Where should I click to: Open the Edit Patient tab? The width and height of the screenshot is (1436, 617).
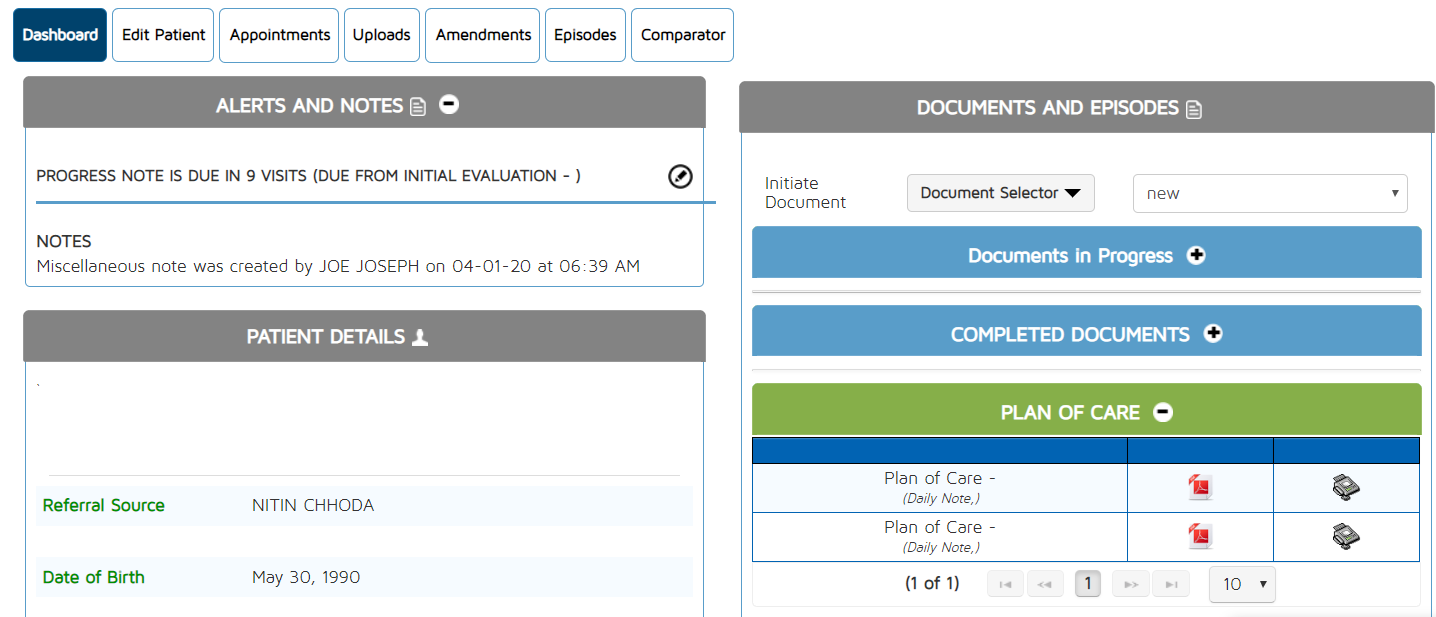click(163, 35)
